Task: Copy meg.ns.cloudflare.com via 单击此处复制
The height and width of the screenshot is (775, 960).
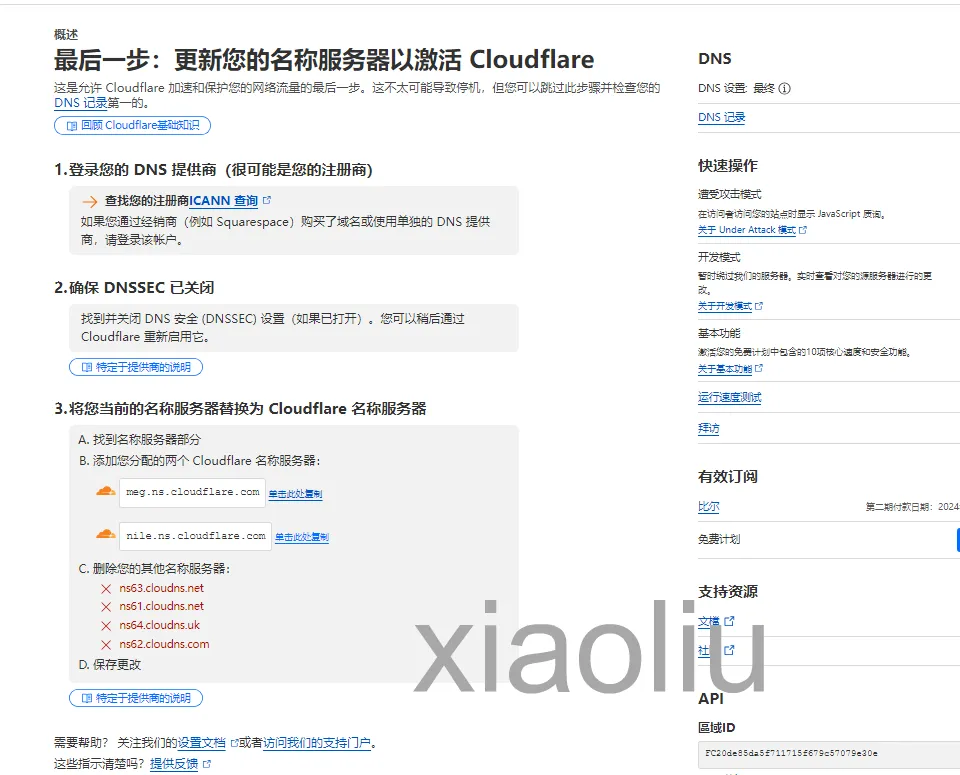Action: tap(295, 494)
